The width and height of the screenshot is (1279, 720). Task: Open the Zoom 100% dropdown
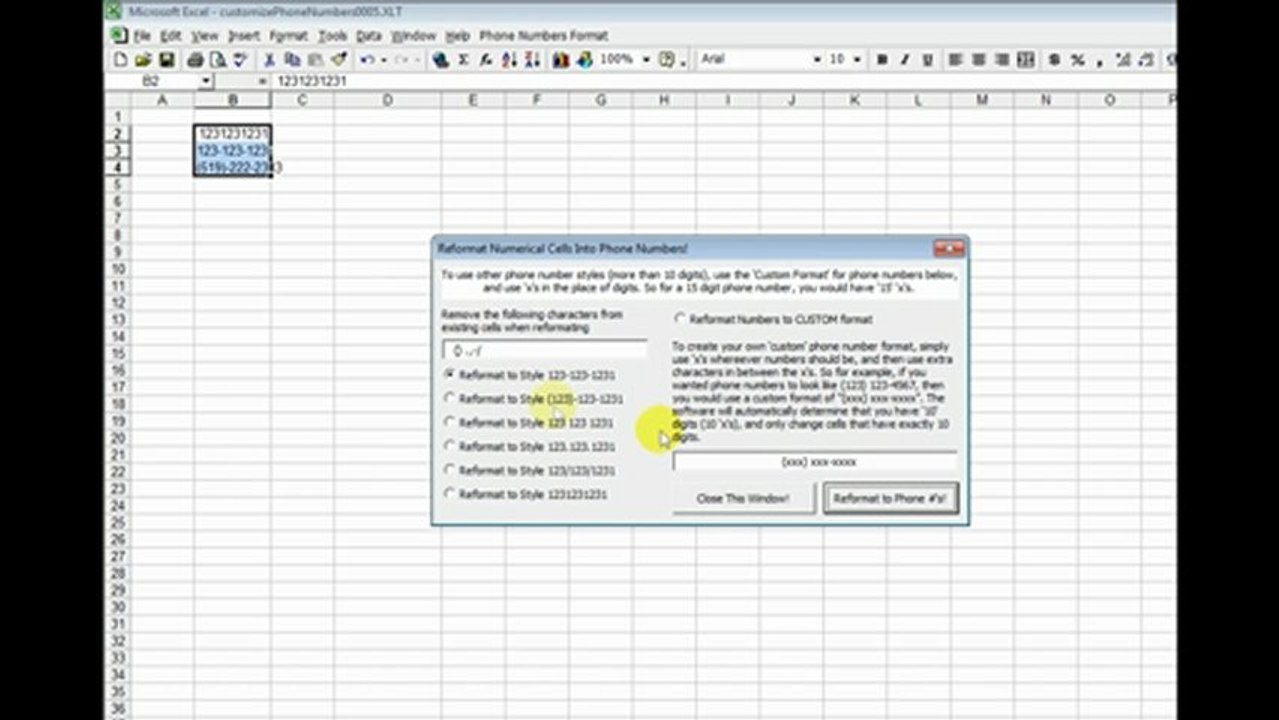click(646, 60)
